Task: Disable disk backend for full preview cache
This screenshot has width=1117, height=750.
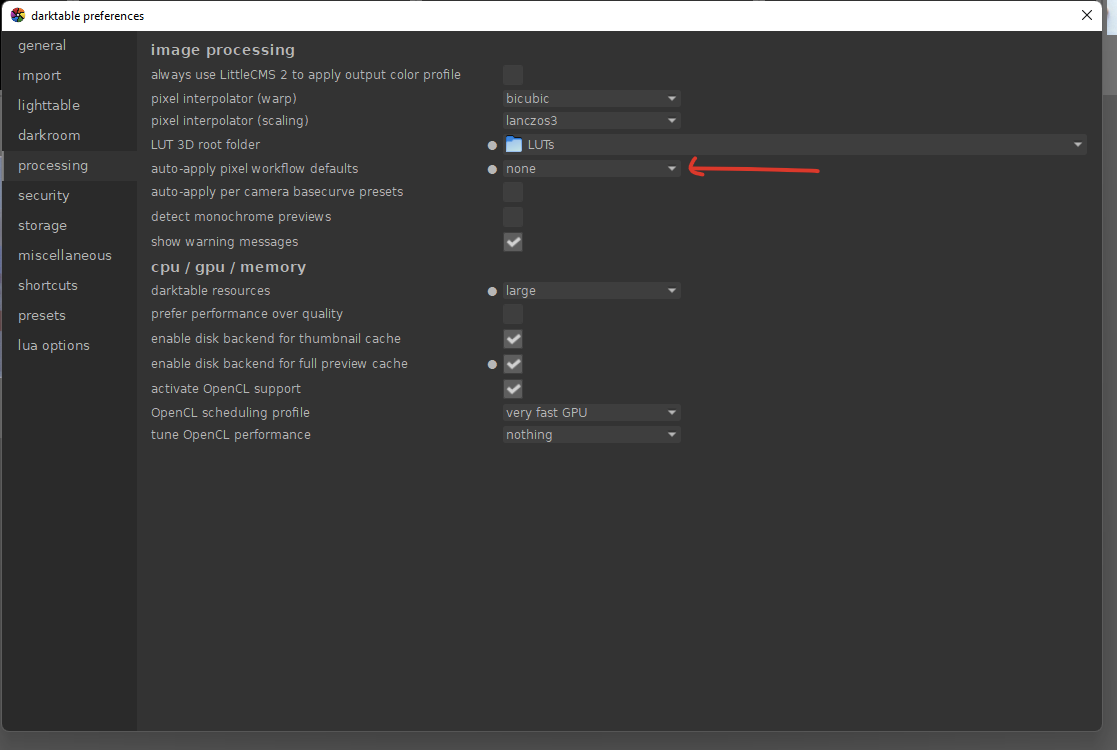Action: (x=513, y=364)
